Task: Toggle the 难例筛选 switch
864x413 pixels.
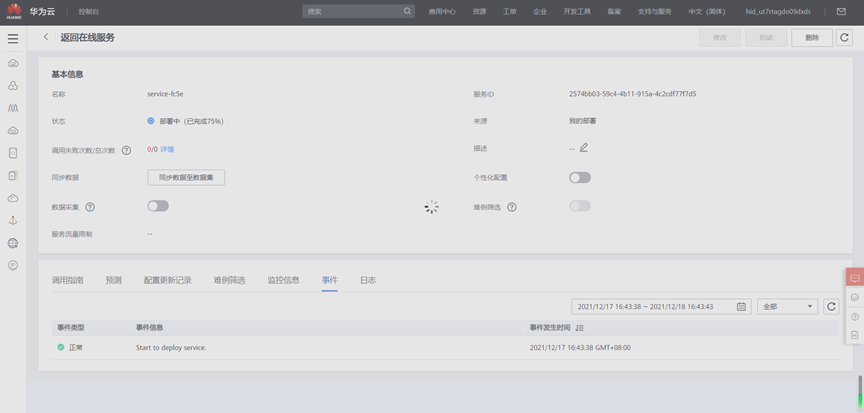Action: click(580, 206)
